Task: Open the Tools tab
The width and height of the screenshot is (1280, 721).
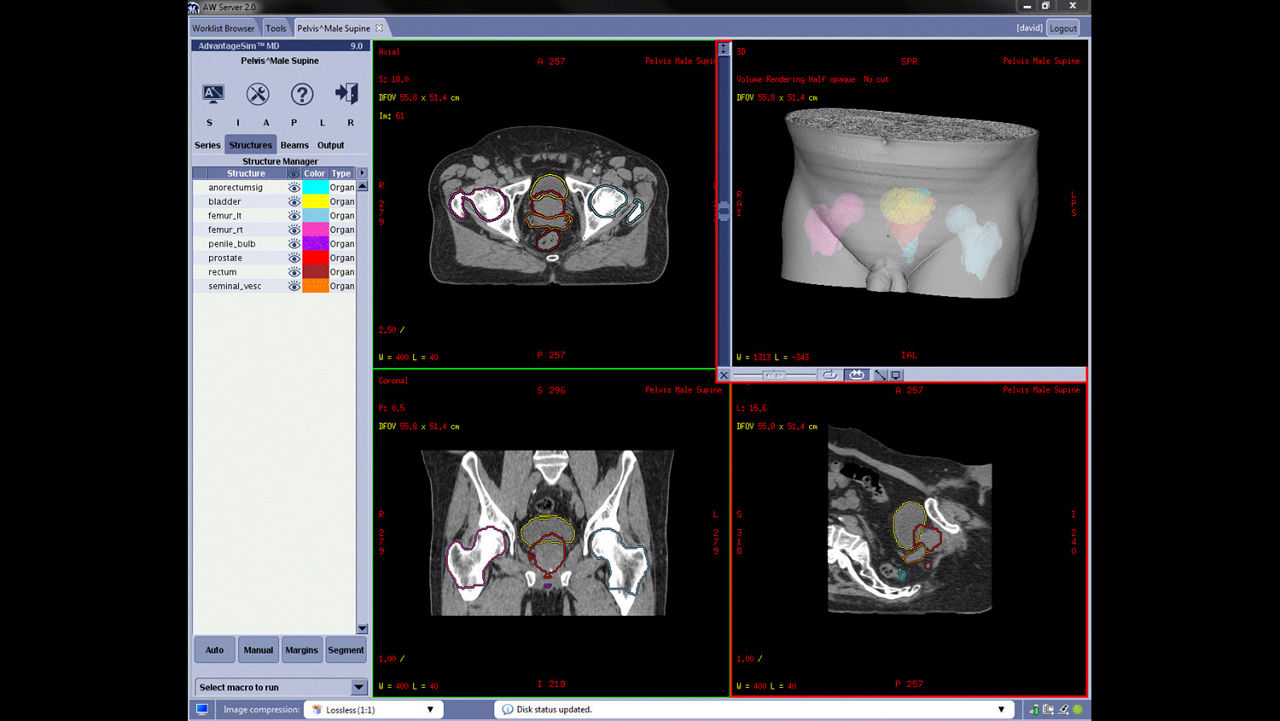Action: (275, 28)
